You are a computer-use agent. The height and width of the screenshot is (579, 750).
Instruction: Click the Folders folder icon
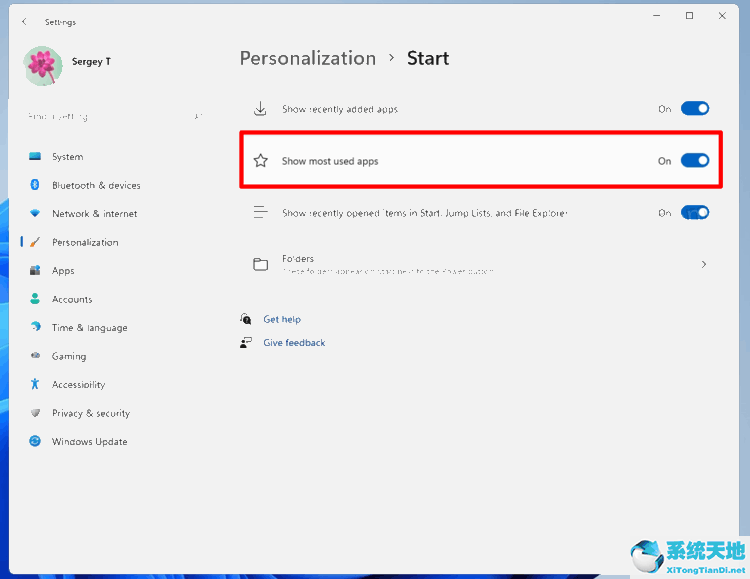260,264
